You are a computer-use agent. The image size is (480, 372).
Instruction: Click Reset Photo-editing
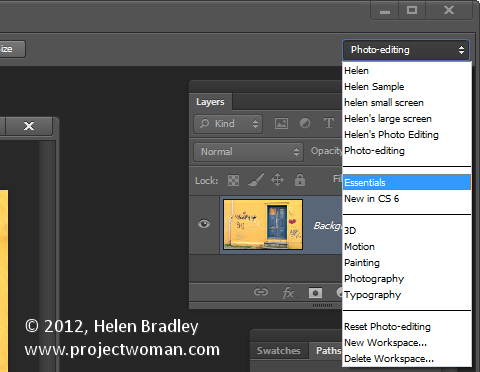407,327
